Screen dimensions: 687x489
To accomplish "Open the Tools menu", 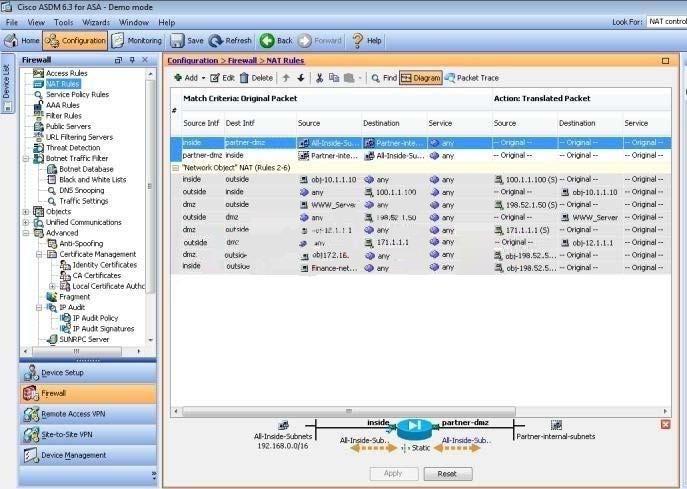I will 64,22.
